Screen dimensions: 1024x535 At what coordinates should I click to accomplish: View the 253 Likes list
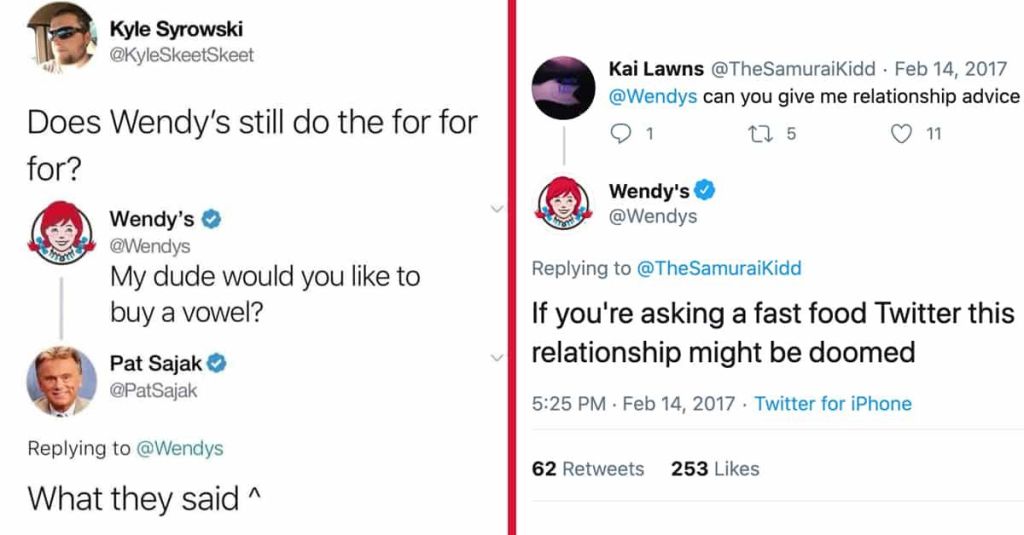point(715,469)
